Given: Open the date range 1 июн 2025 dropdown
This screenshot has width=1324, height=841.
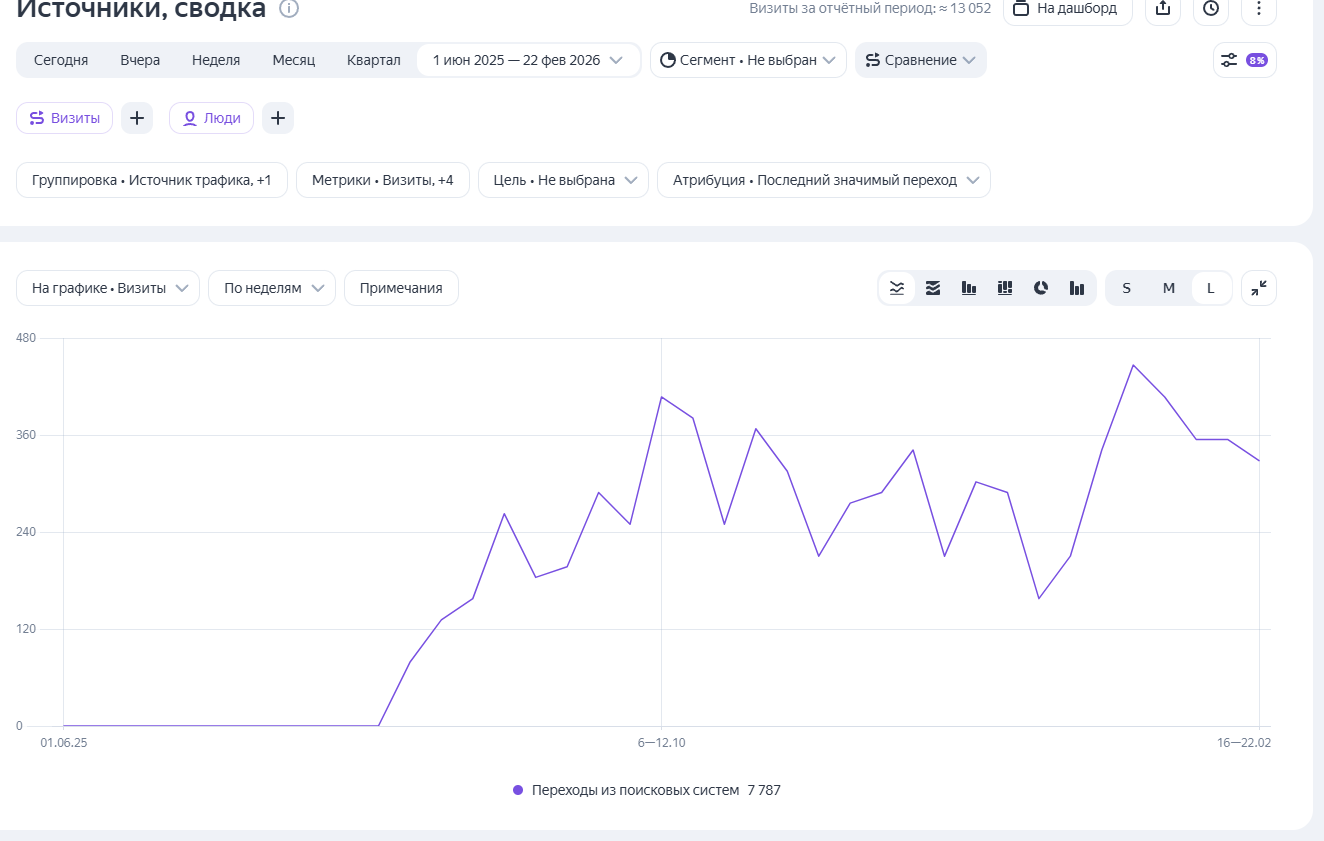Looking at the screenshot, I should 528,60.
